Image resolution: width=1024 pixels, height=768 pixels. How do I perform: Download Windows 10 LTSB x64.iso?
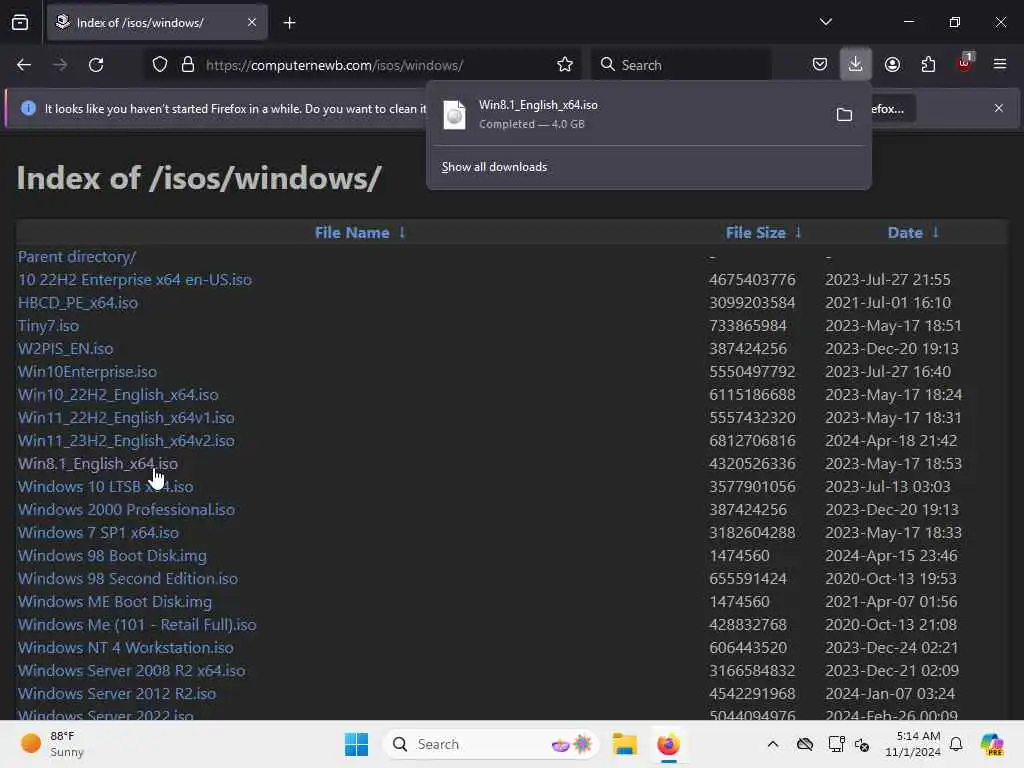(x=105, y=487)
